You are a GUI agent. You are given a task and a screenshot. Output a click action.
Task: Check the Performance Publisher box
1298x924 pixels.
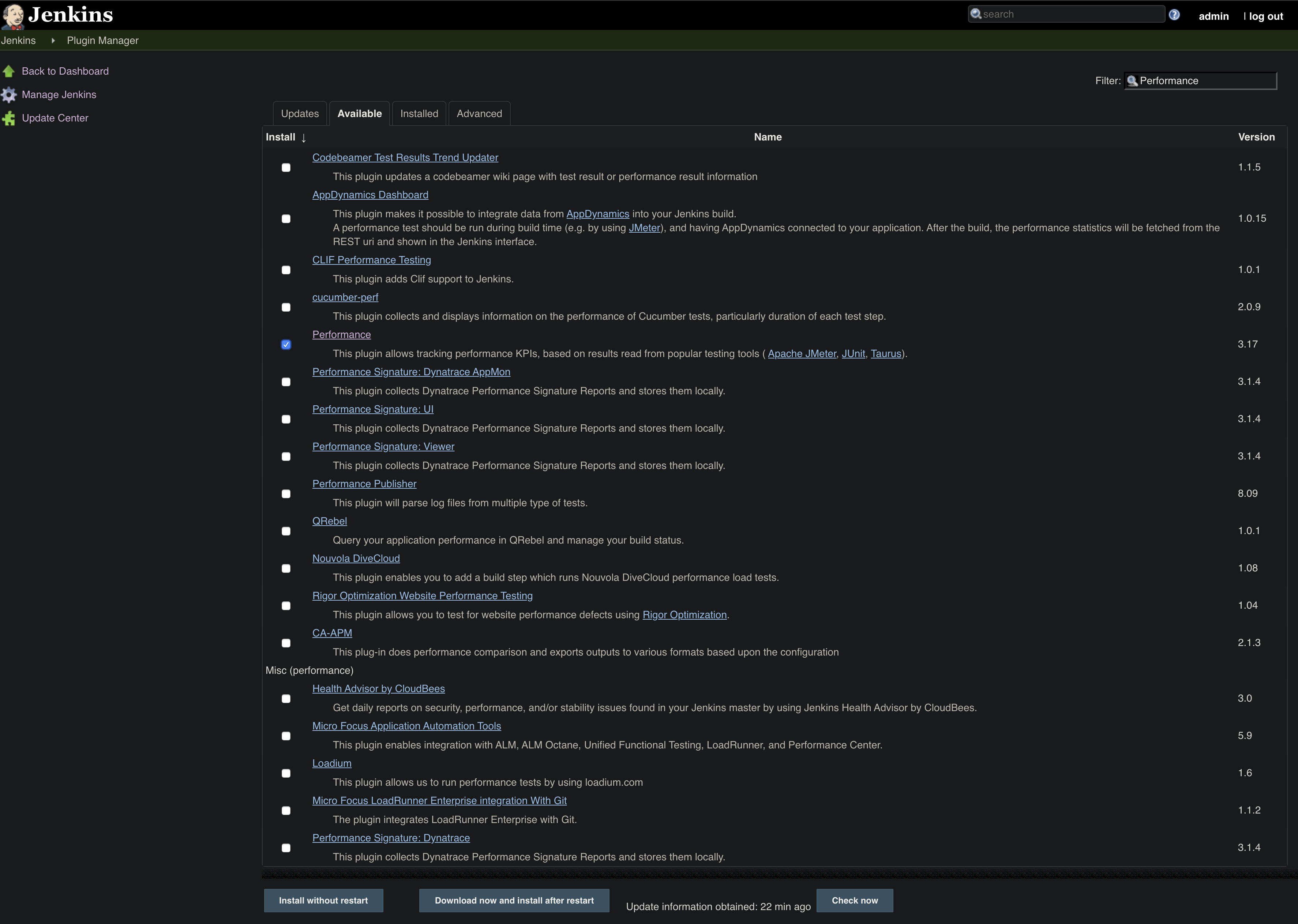tap(286, 494)
